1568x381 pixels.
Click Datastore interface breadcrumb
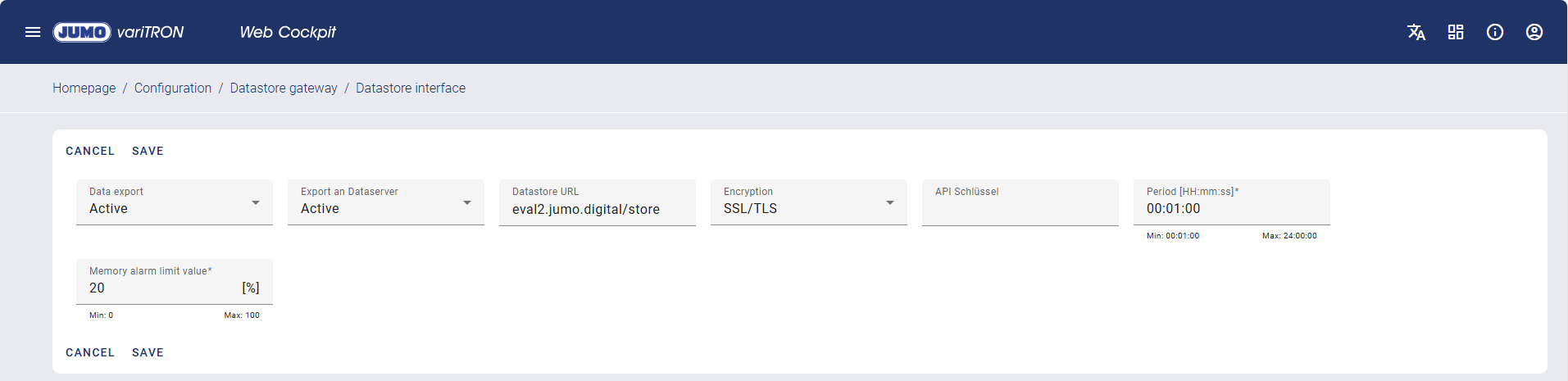coord(411,88)
